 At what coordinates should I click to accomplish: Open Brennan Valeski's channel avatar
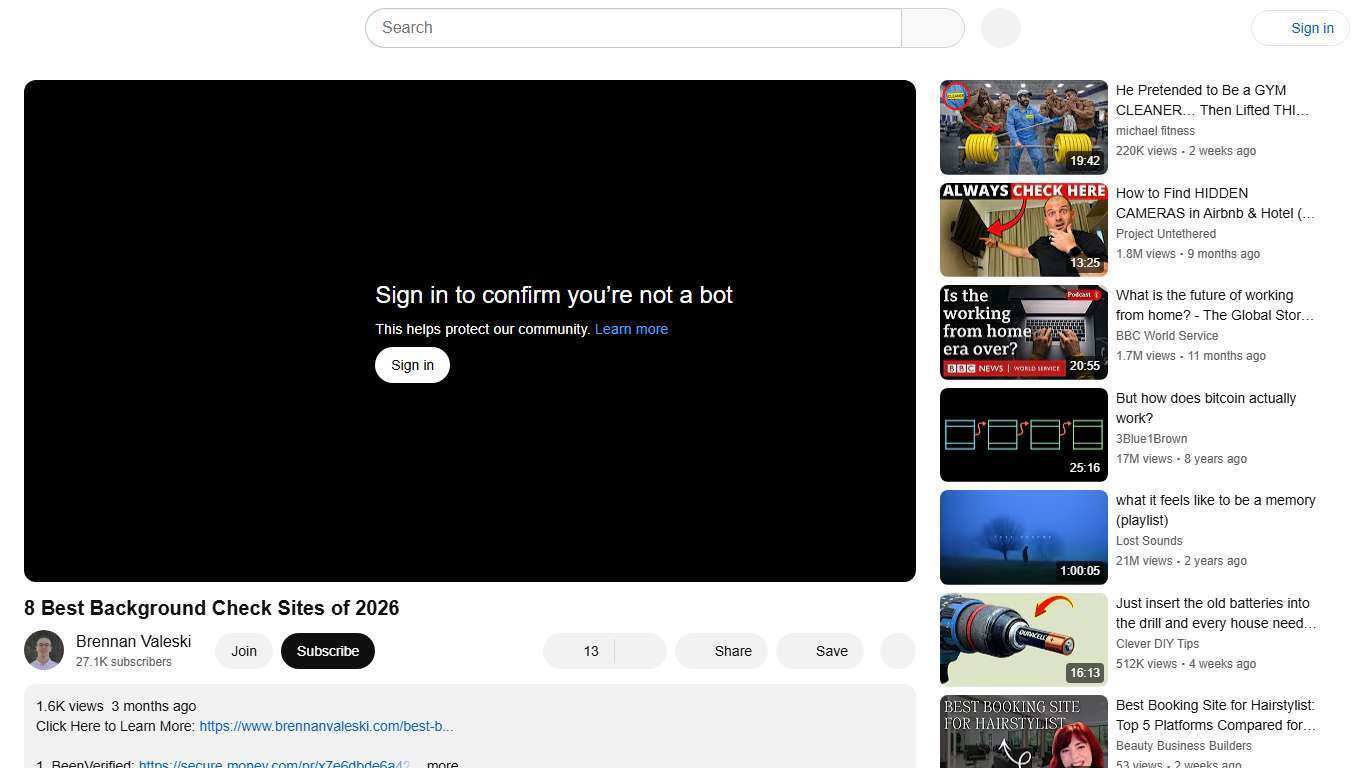point(44,650)
